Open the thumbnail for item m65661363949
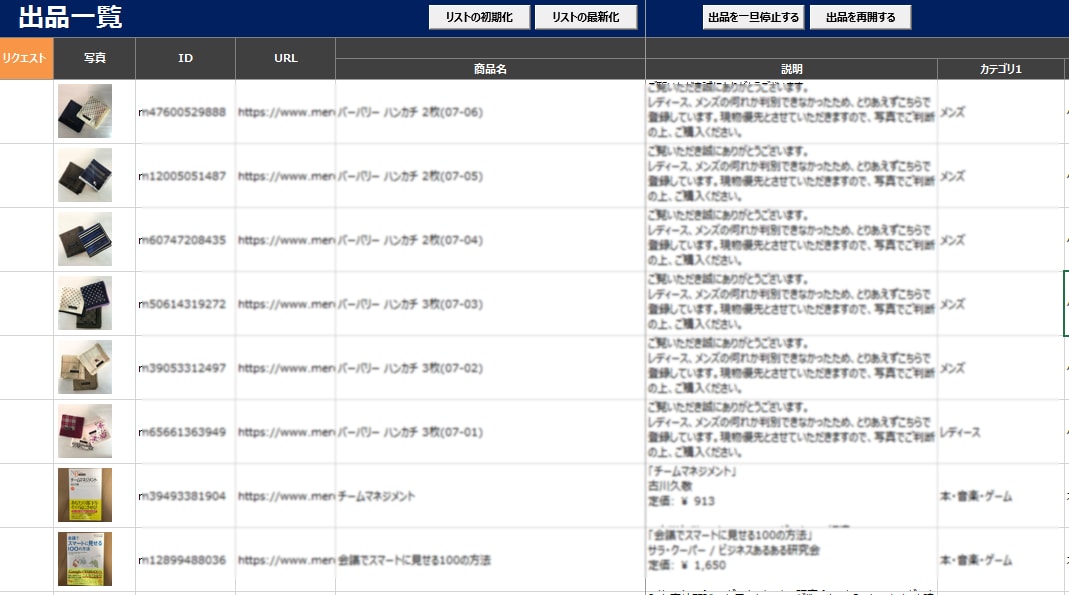The height and width of the screenshot is (595, 1069). point(85,431)
